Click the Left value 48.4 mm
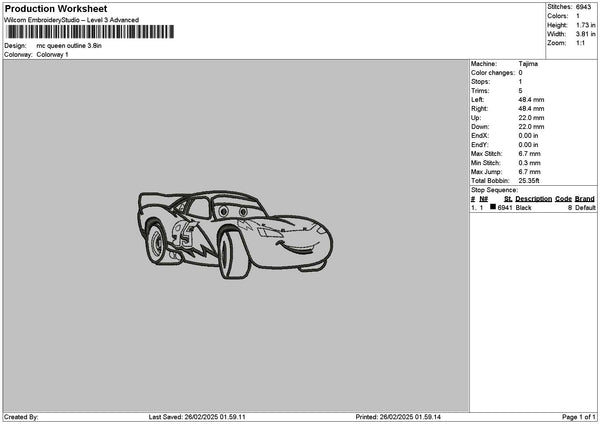This screenshot has height=424, width=600. pyautogui.click(x=531, y=100)
